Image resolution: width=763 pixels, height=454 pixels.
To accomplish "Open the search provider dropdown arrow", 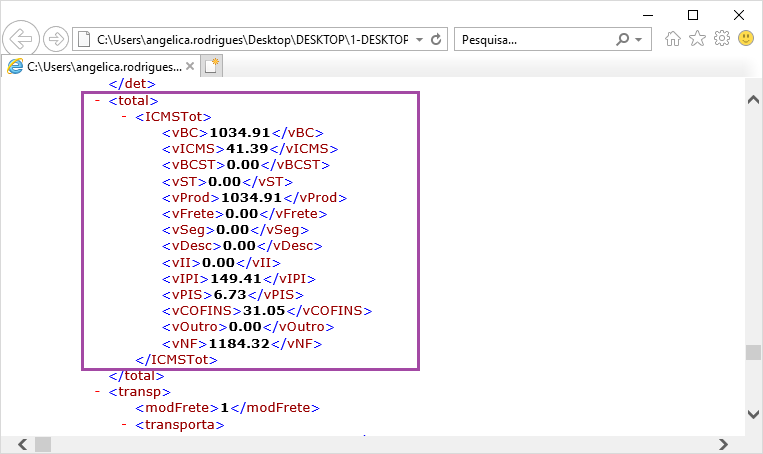I will (x=640, y=39).
